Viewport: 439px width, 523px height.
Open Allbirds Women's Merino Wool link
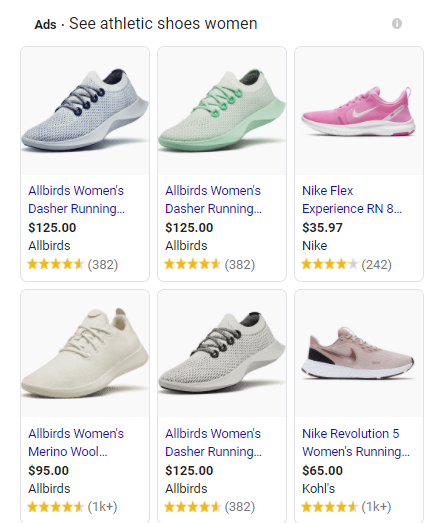click(x=76, y=442)
